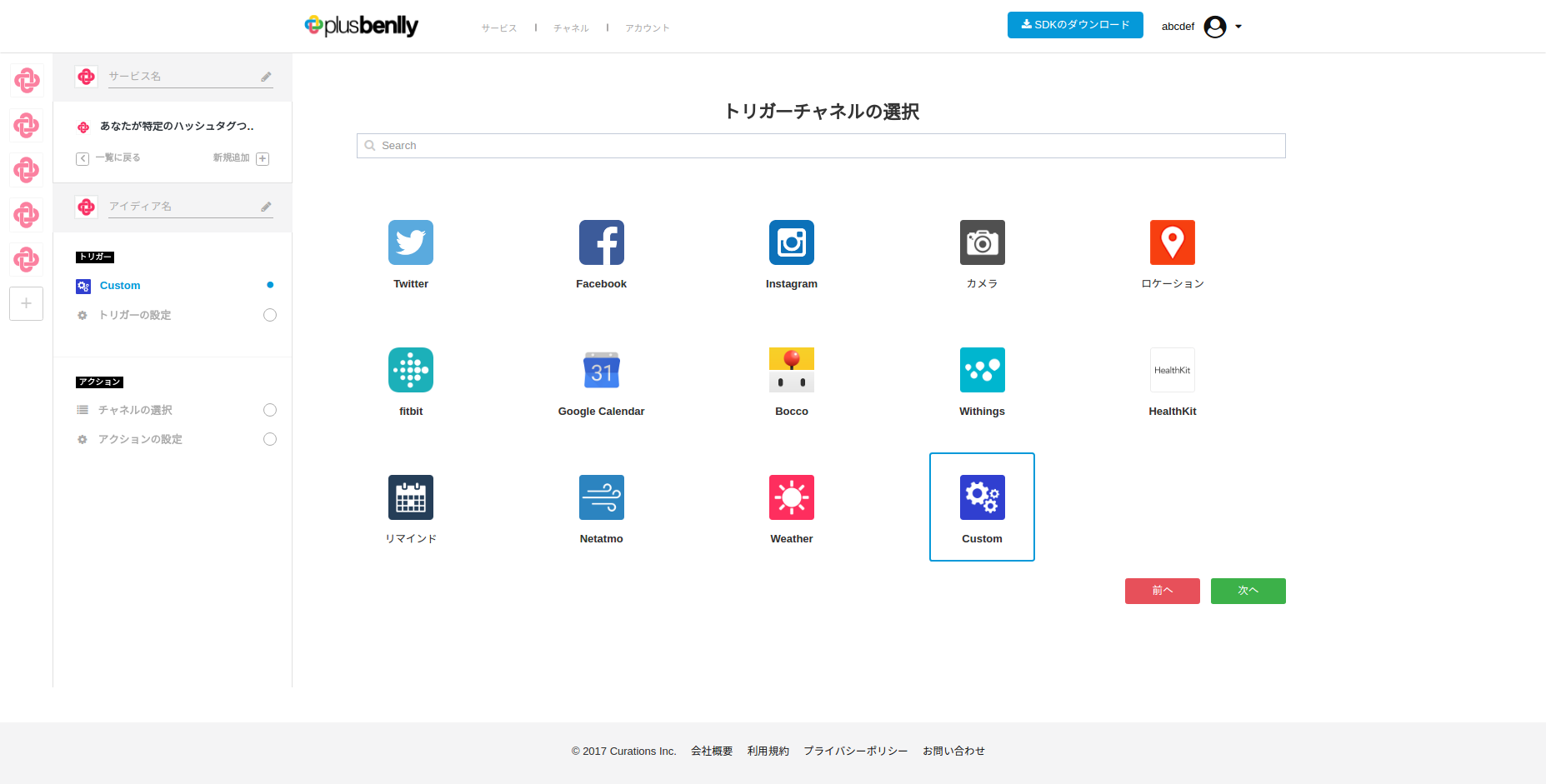
Task: Open the third service icon in left rail
Action: coord(27,170)
